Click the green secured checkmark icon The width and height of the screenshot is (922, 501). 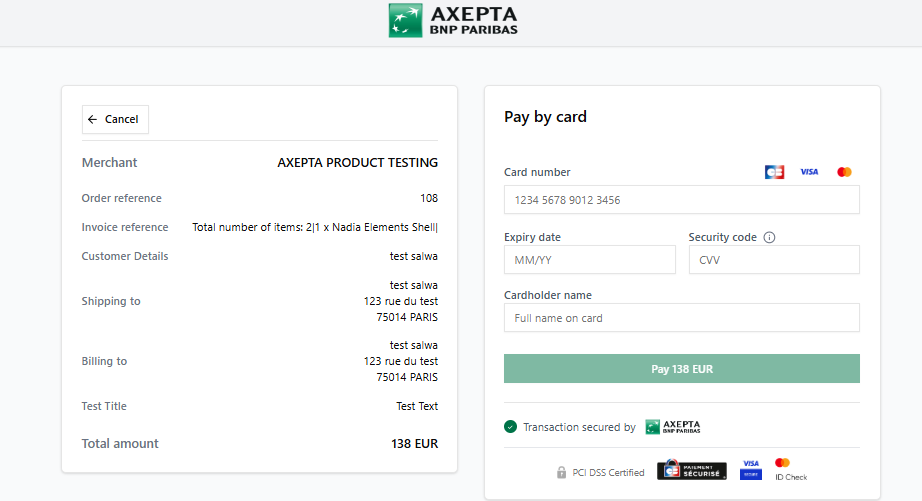tap(511, 427)
